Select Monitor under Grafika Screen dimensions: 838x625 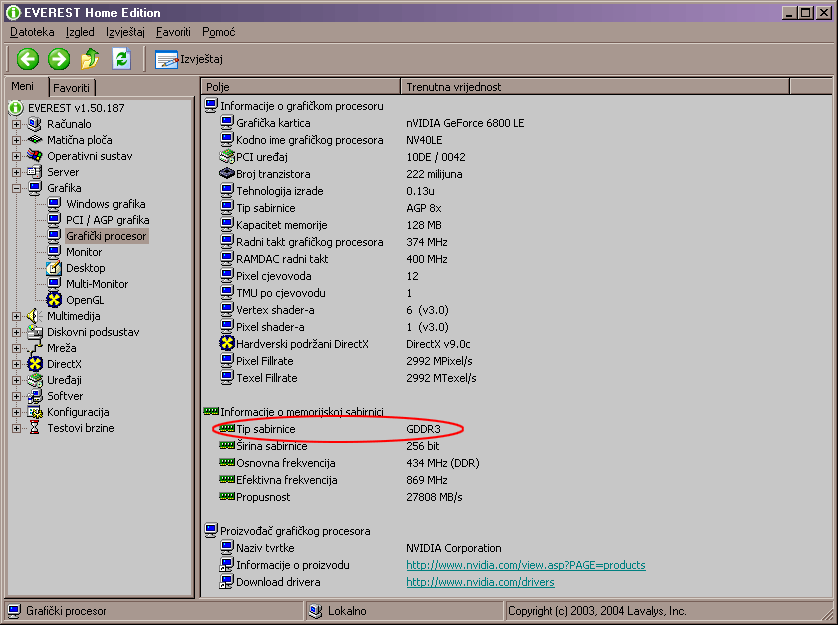pos(84,252)
